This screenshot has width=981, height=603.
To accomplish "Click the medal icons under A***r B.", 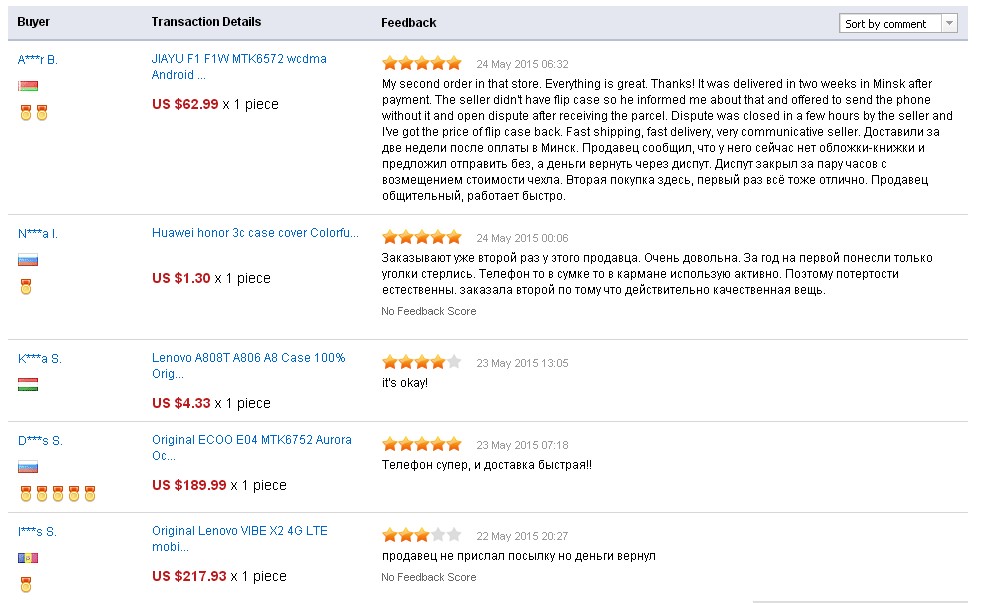I will point(34,114).
